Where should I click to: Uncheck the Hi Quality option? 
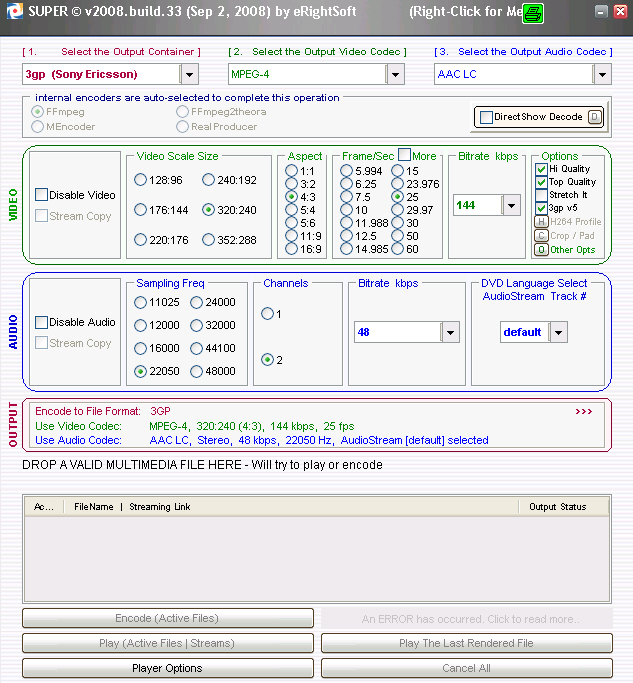(x=541, y=169)
